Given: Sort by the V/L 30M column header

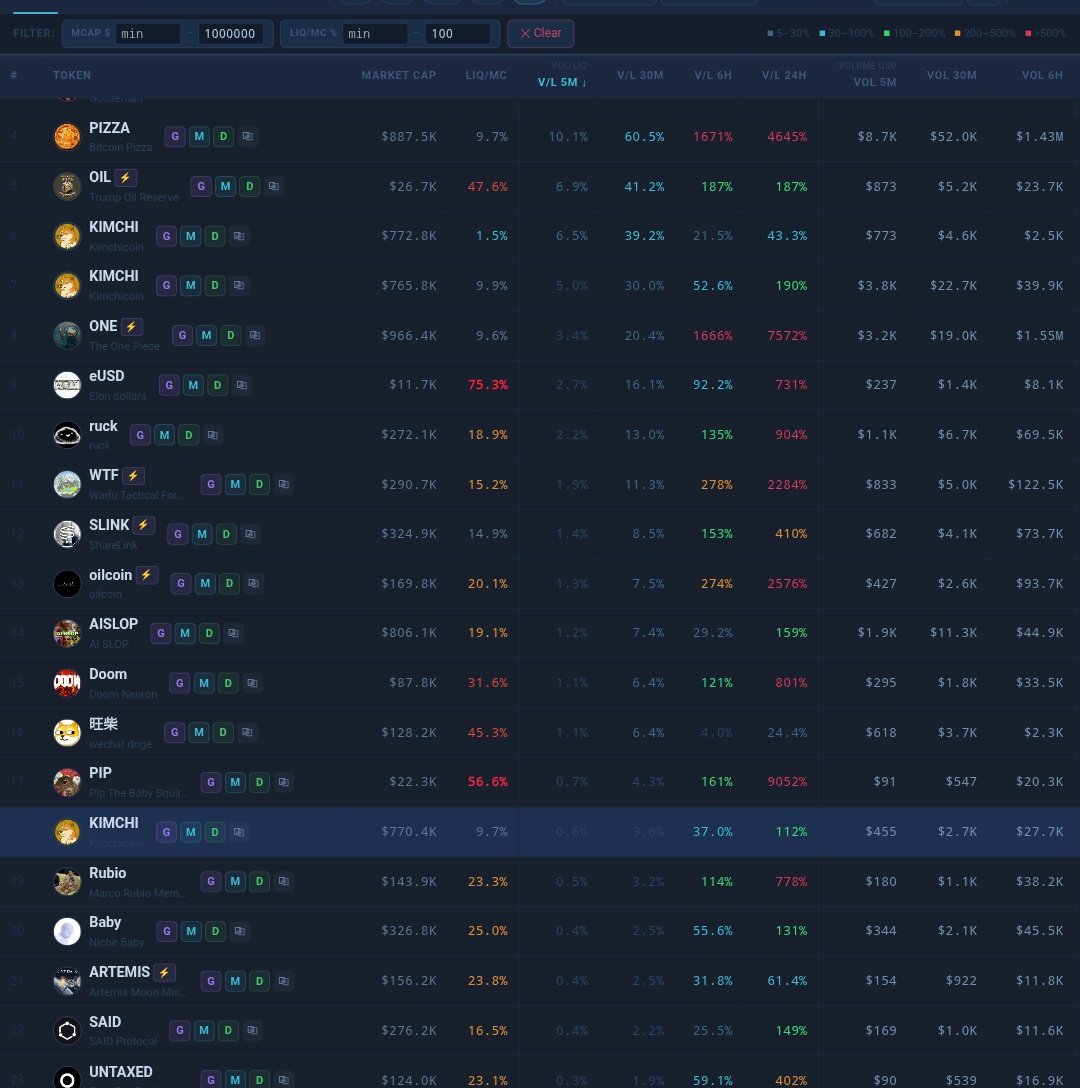Looking at the screenshot, I should point(640,75).
